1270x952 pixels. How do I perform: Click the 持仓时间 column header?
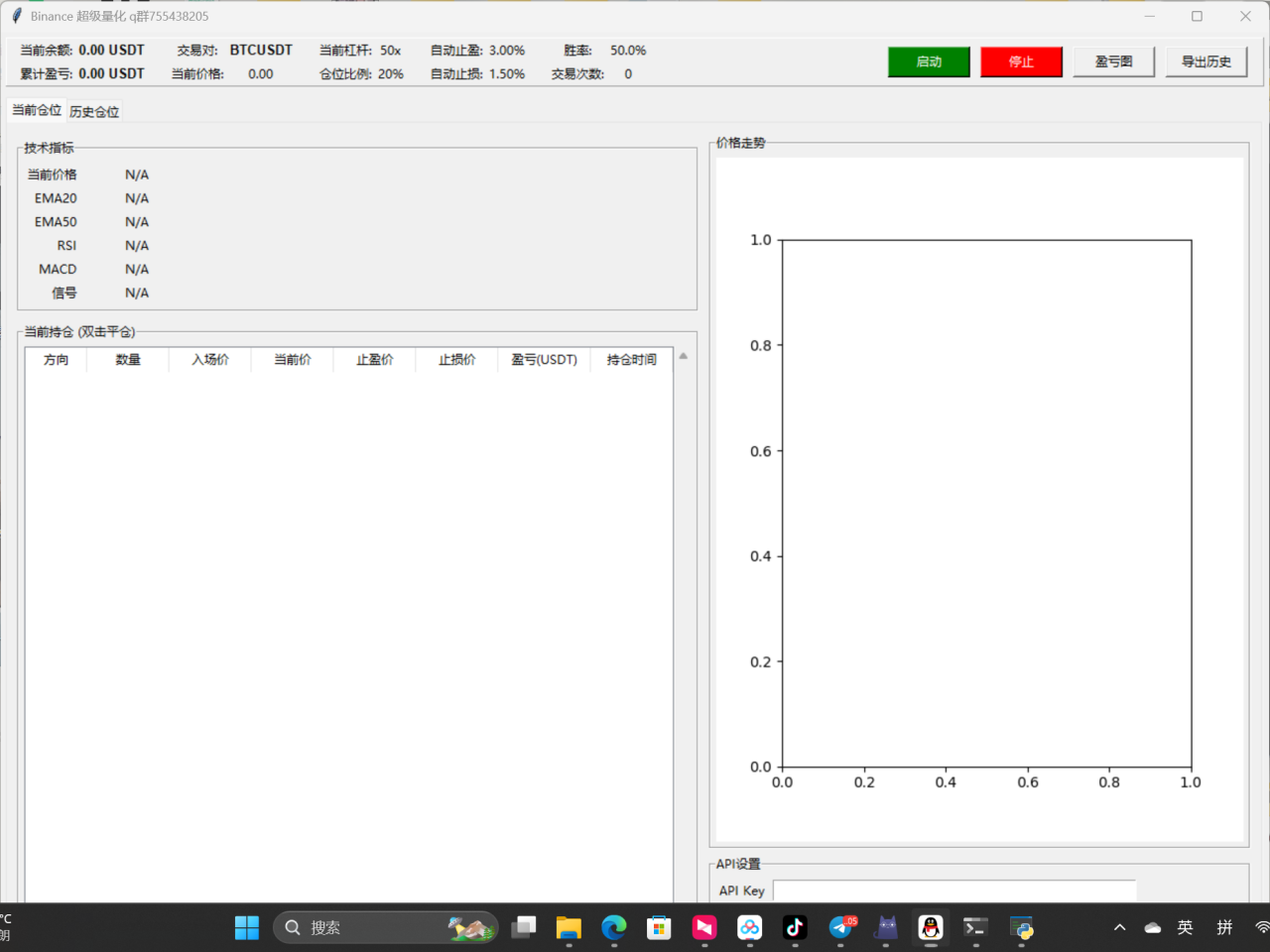(x=631, y=360)
